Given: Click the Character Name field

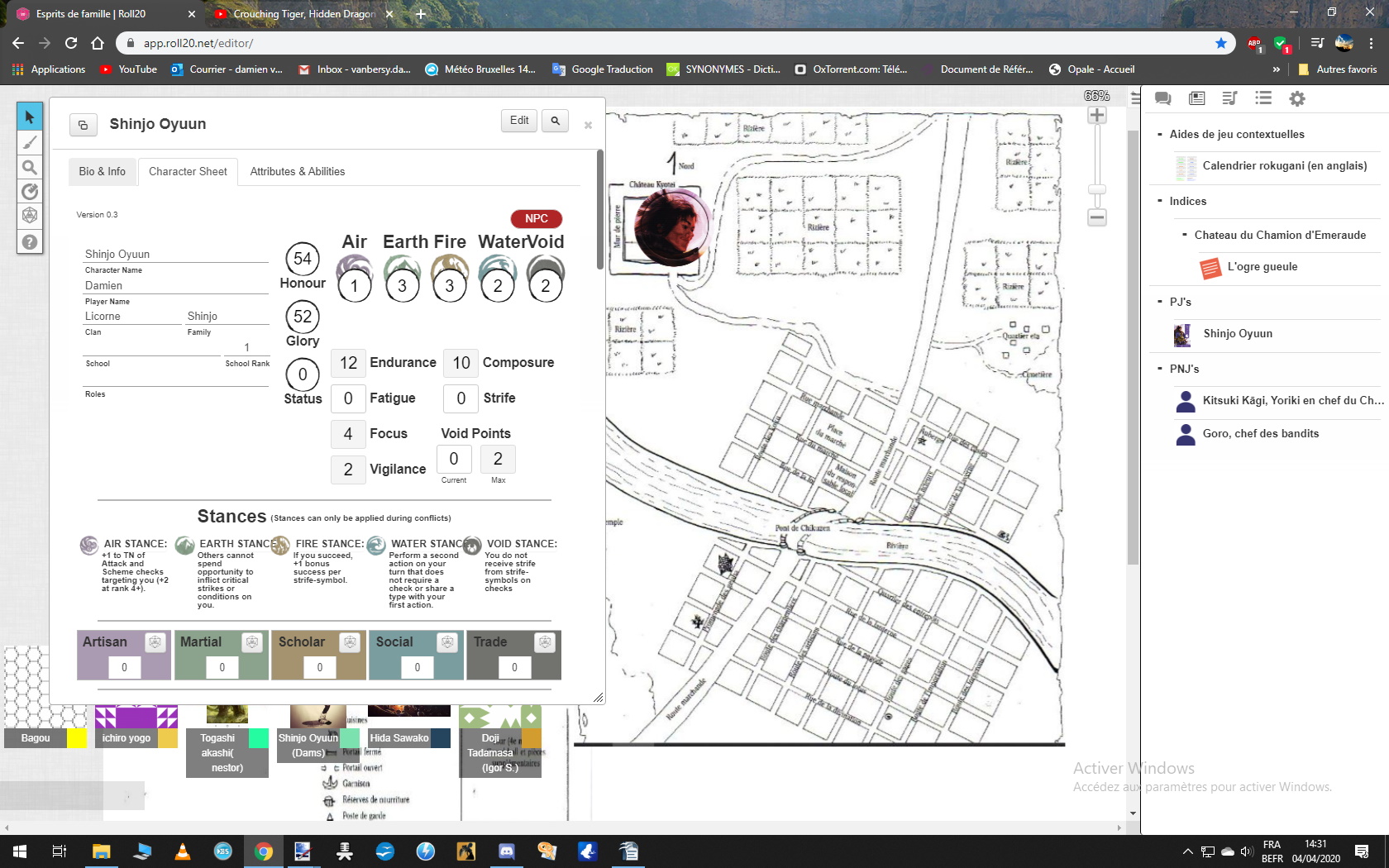Looking at the screenshot, I should [x=176, y=254].
